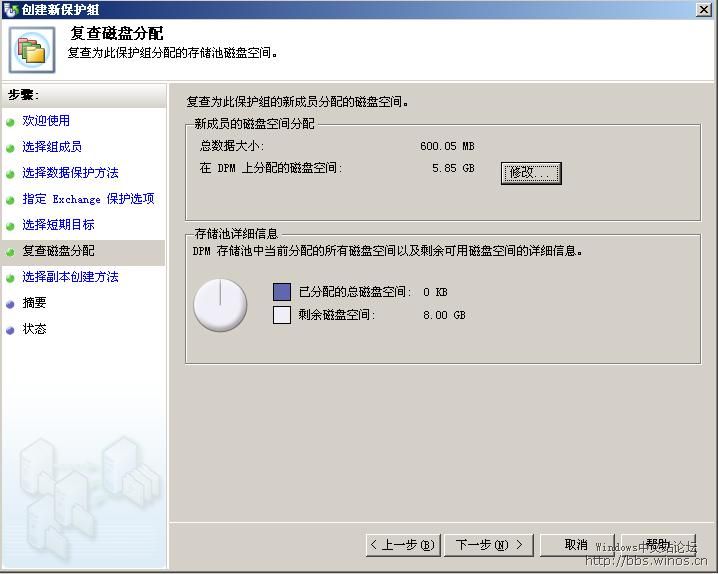This screenshot has width=718, height=574.
Task: Click blue bullet beside 摘要 step
Action: point(11,304)
